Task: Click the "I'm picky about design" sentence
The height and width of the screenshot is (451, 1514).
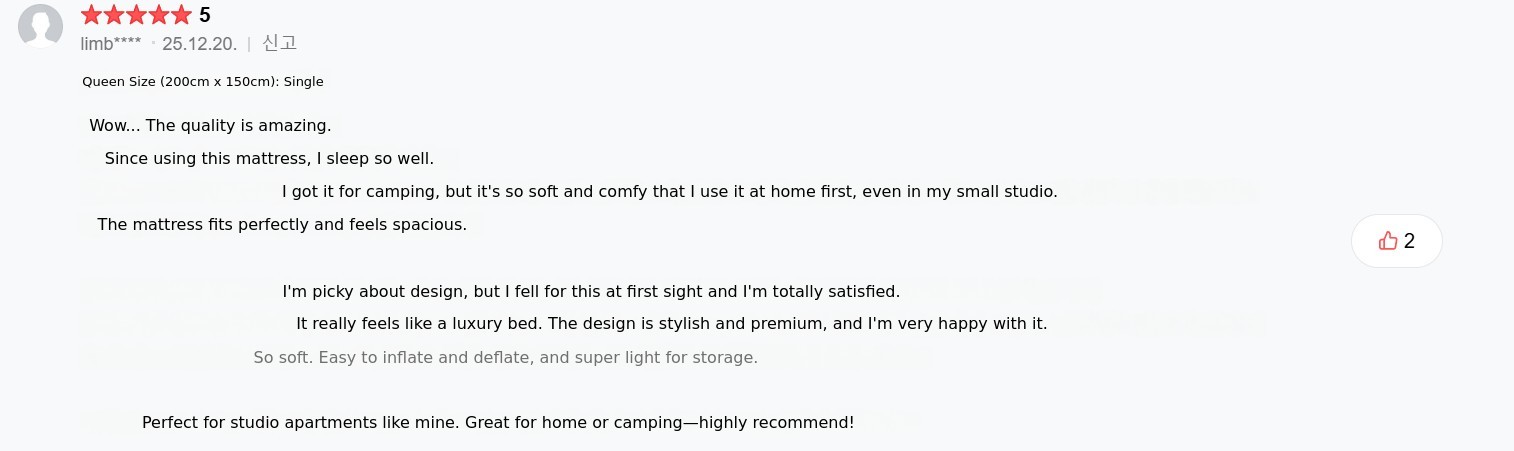Action: click(591, 292)
